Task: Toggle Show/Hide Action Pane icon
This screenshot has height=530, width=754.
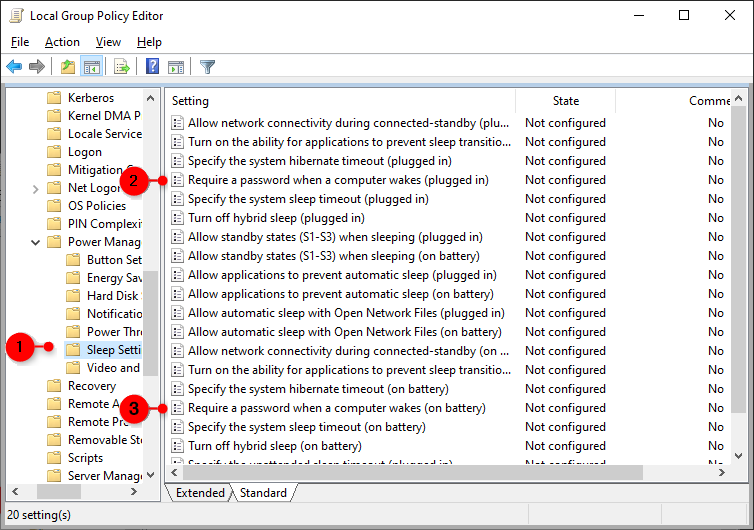Action: pyautogui.click(x=176, y=67)
